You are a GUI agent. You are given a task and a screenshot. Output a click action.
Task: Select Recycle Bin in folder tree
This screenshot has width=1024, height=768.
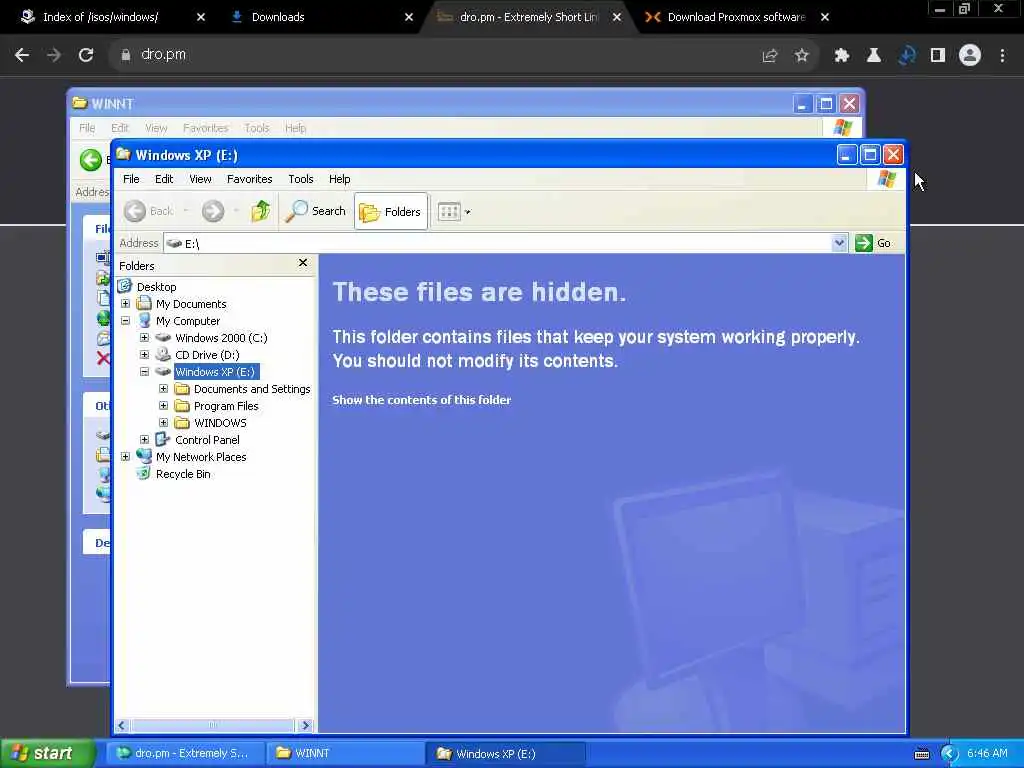(183, 474)
